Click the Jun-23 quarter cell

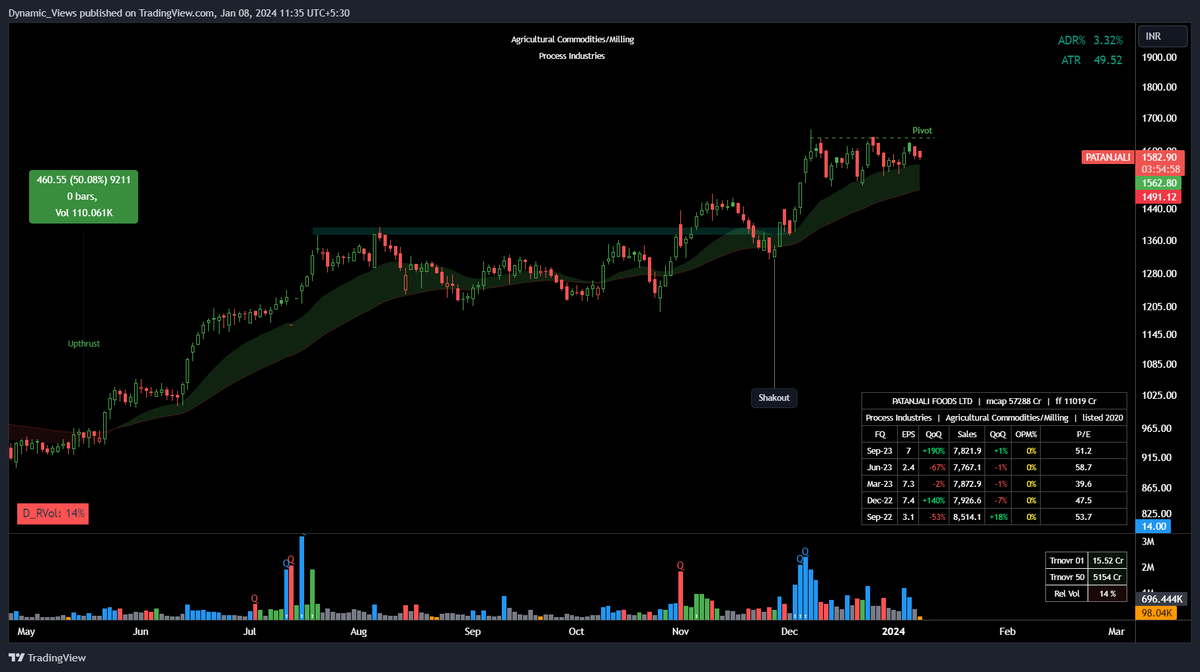tap(880, 467)
